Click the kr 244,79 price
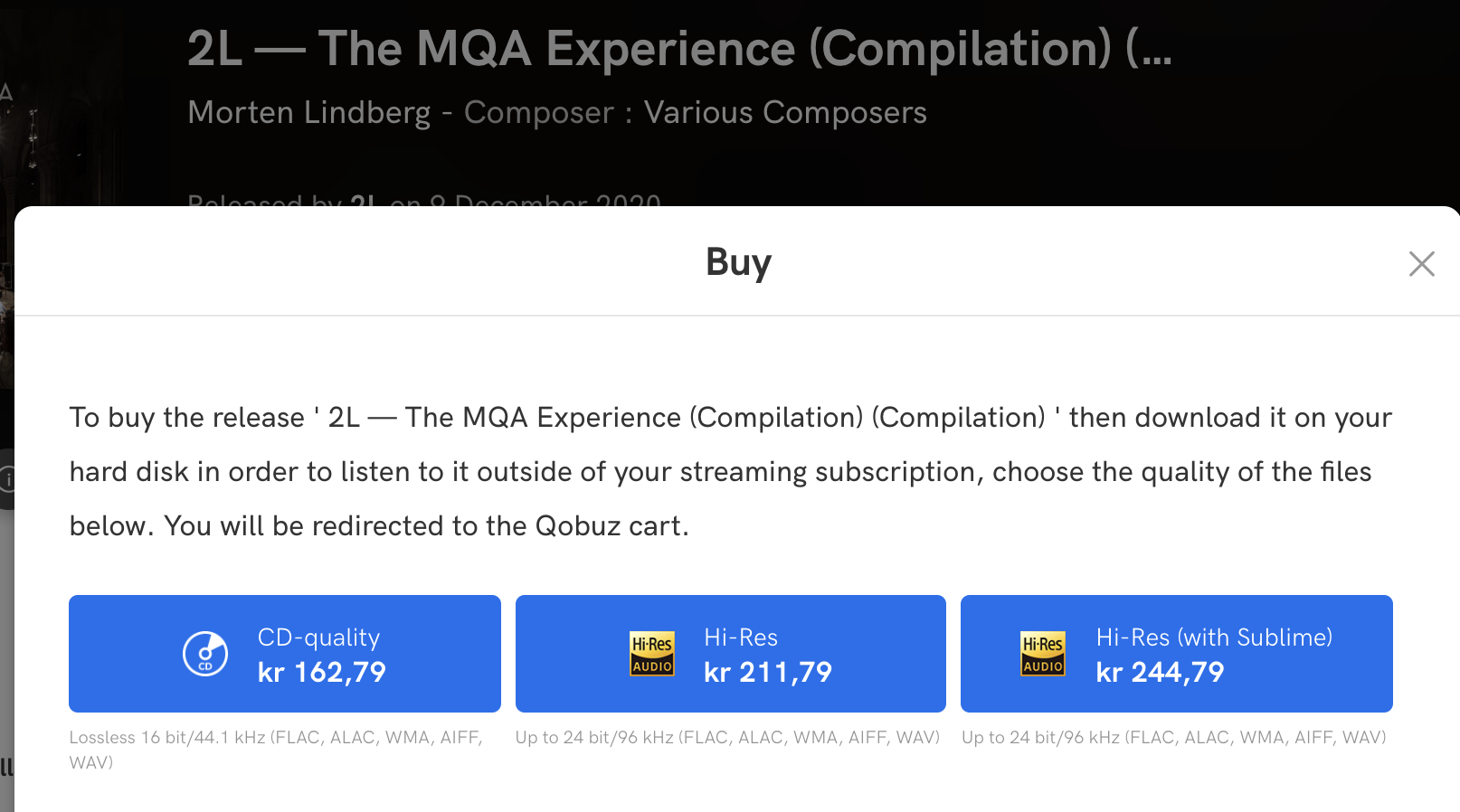This screenshot has height=812, width=1460. tap(1160, 673)
